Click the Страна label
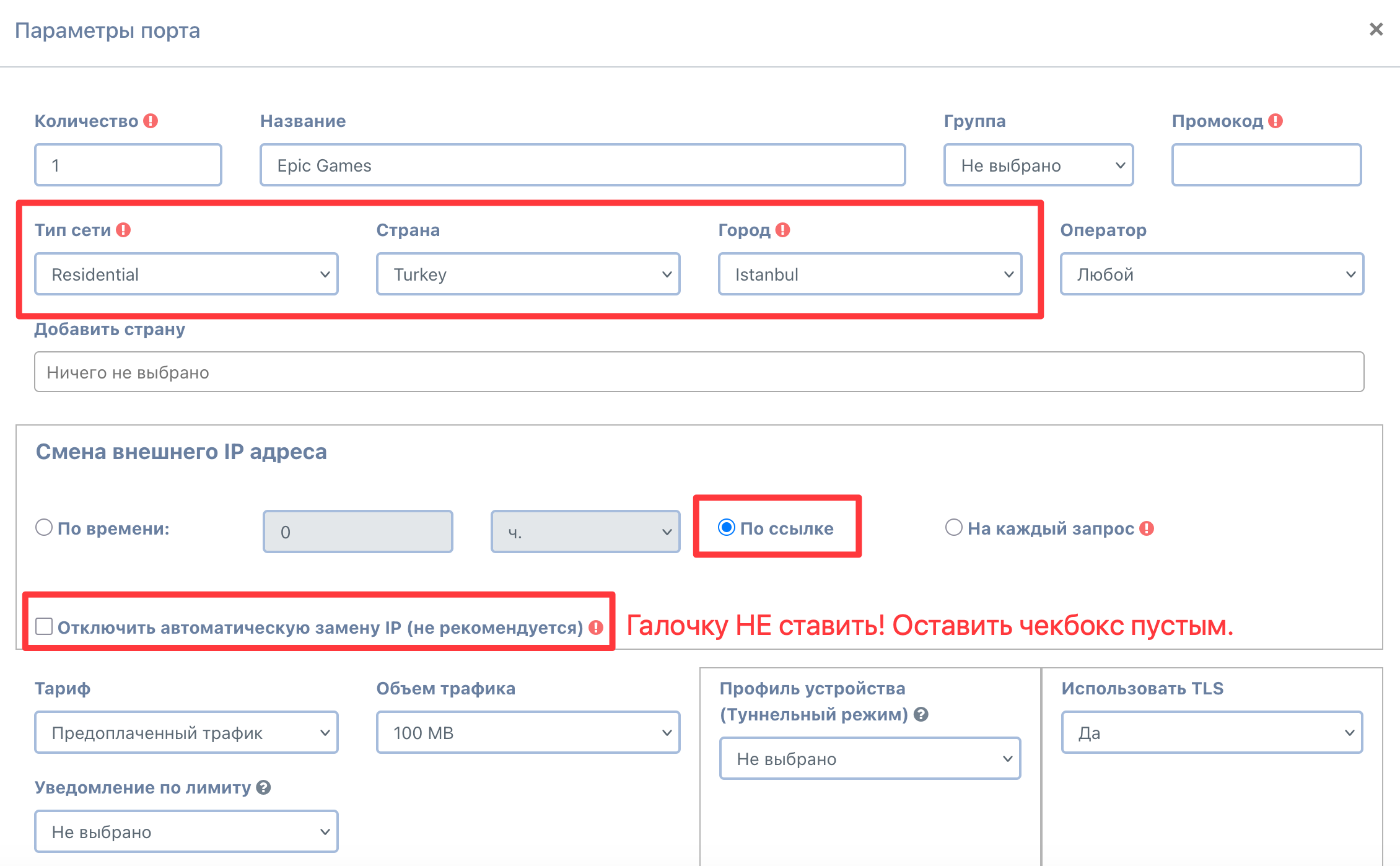The image size is (1400, 866). [x=408, y=230]
